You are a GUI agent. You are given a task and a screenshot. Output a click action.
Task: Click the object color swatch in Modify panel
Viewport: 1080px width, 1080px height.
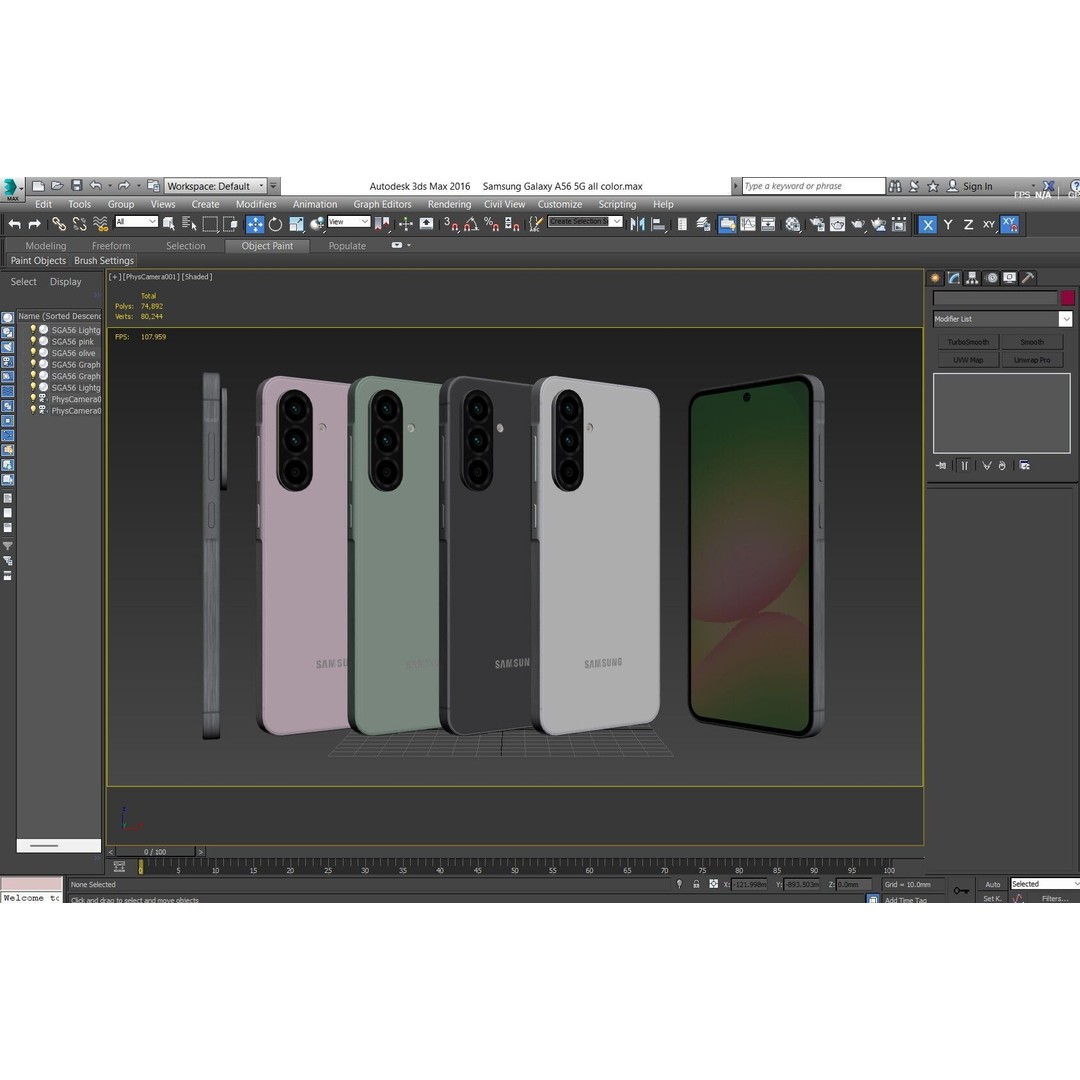[x=1067, y=298]
